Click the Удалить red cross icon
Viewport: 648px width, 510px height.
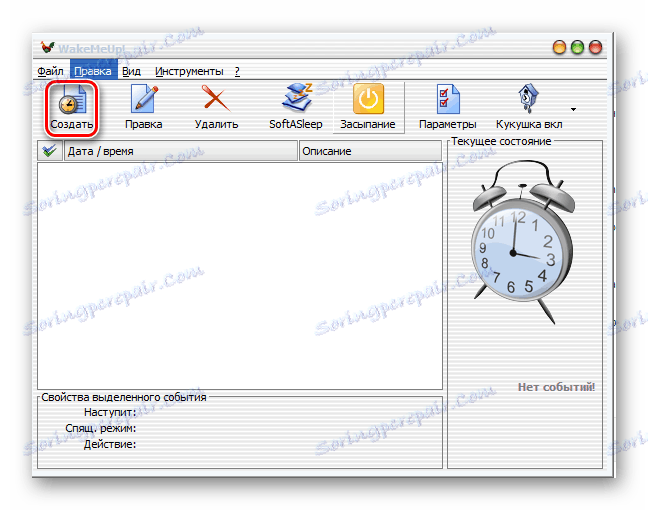(x=216, y=107)
